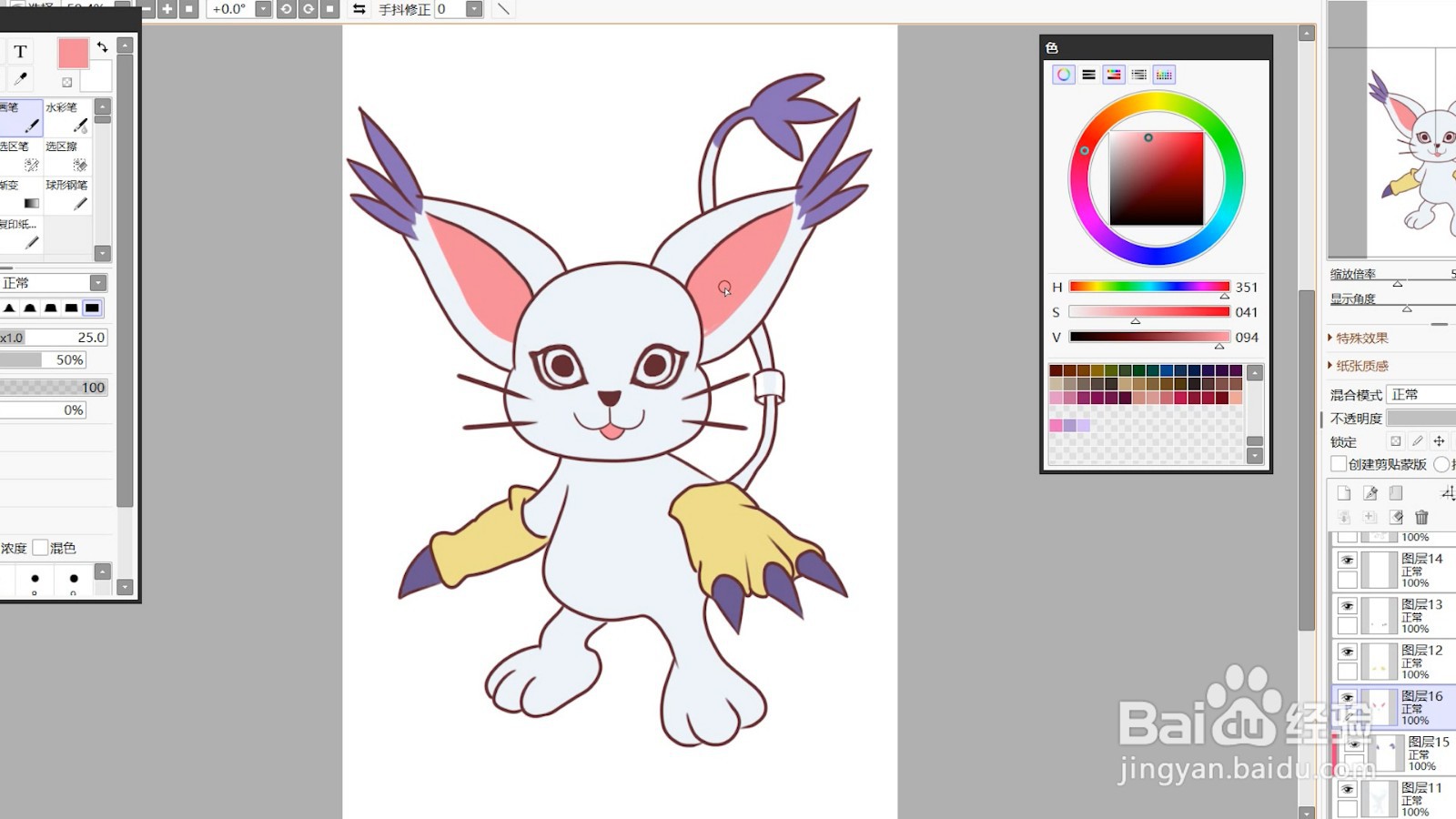Select the flat square brush edge shape
This screenshot has height=819, width=1456.
pos(92,308)
